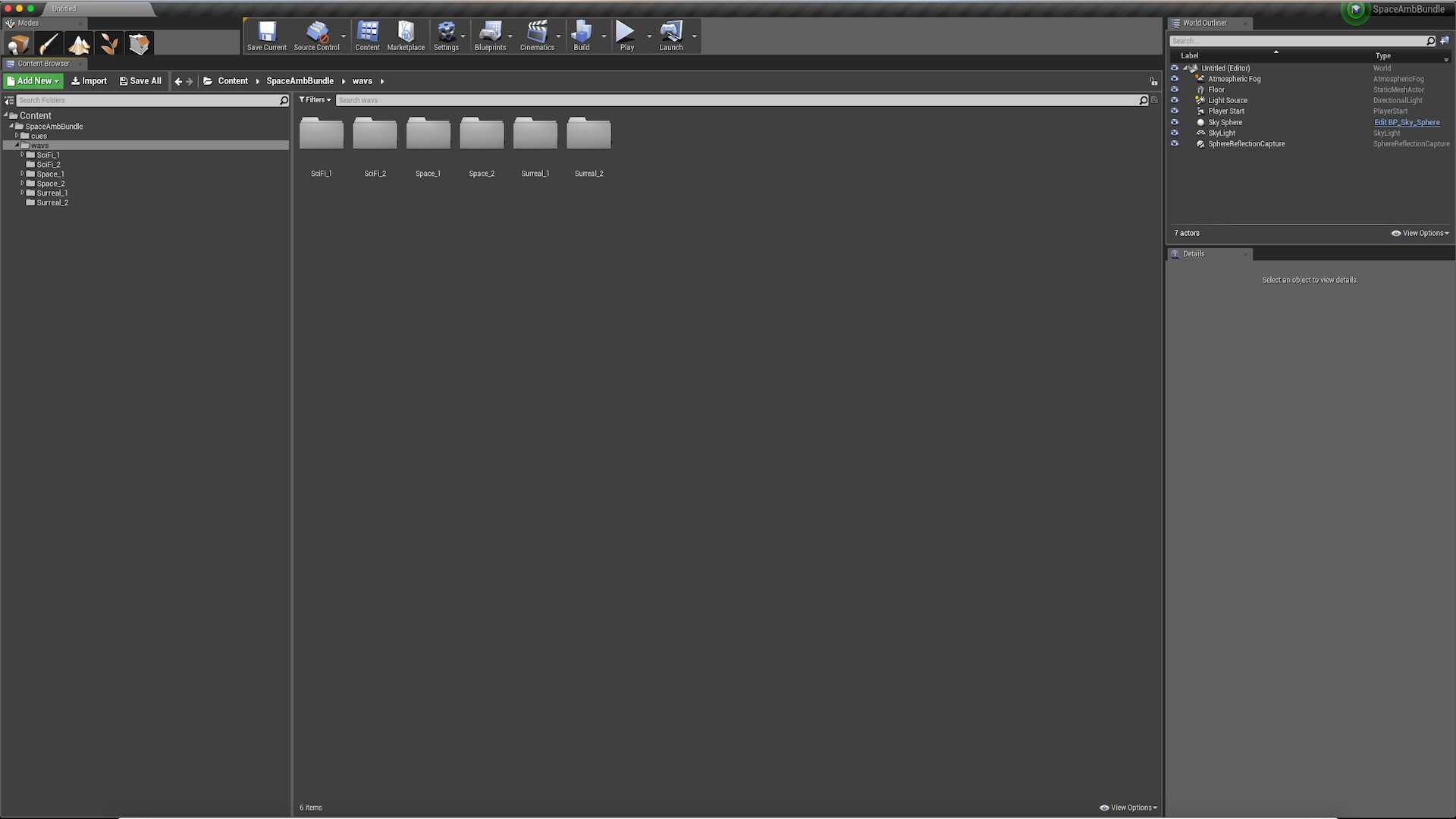
Task: Click the Edit BP_Sky_Sphere link
Action: (x=1407, y=122)
